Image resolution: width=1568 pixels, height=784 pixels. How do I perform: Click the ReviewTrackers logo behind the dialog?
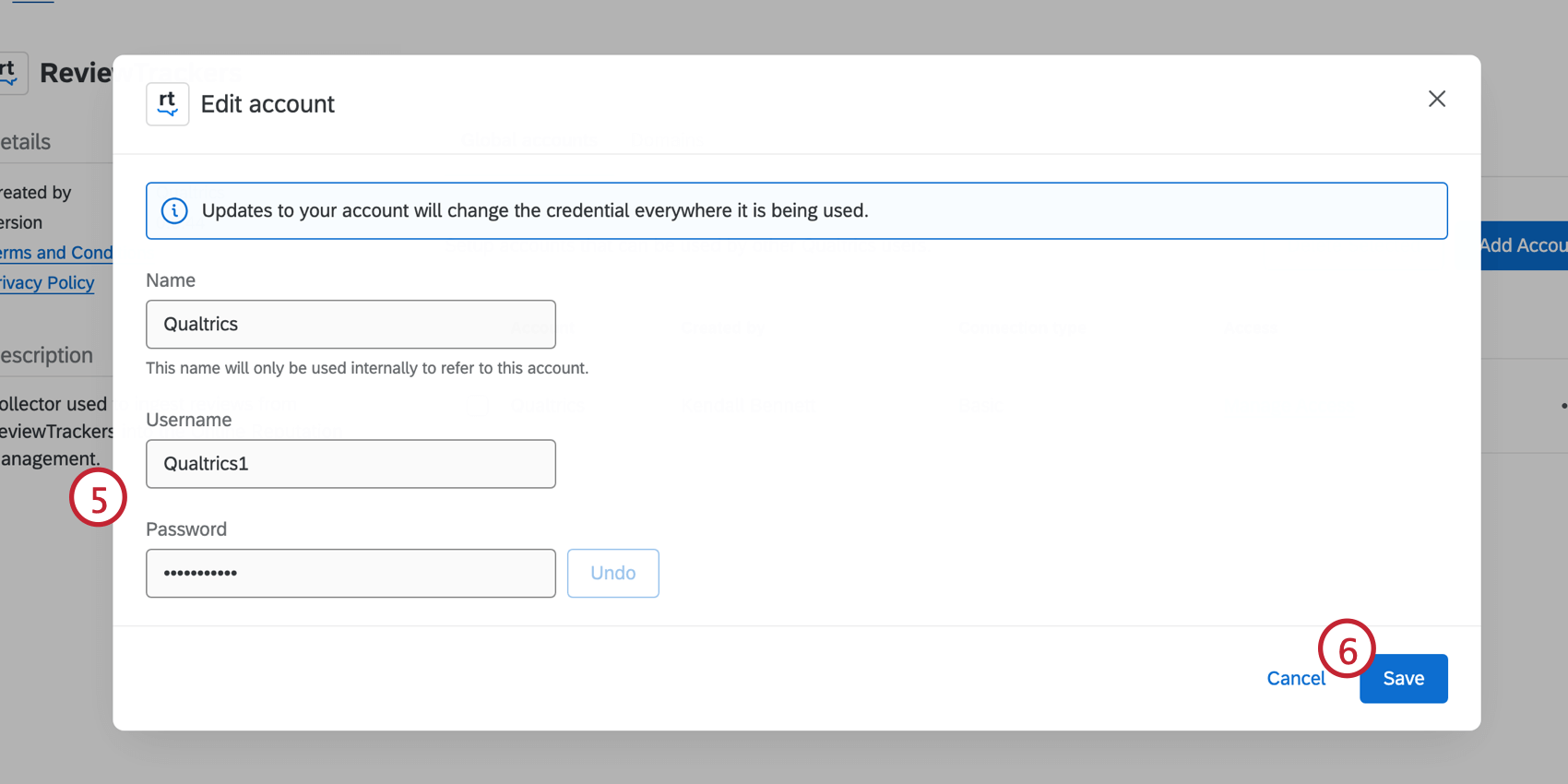point(11,73)
